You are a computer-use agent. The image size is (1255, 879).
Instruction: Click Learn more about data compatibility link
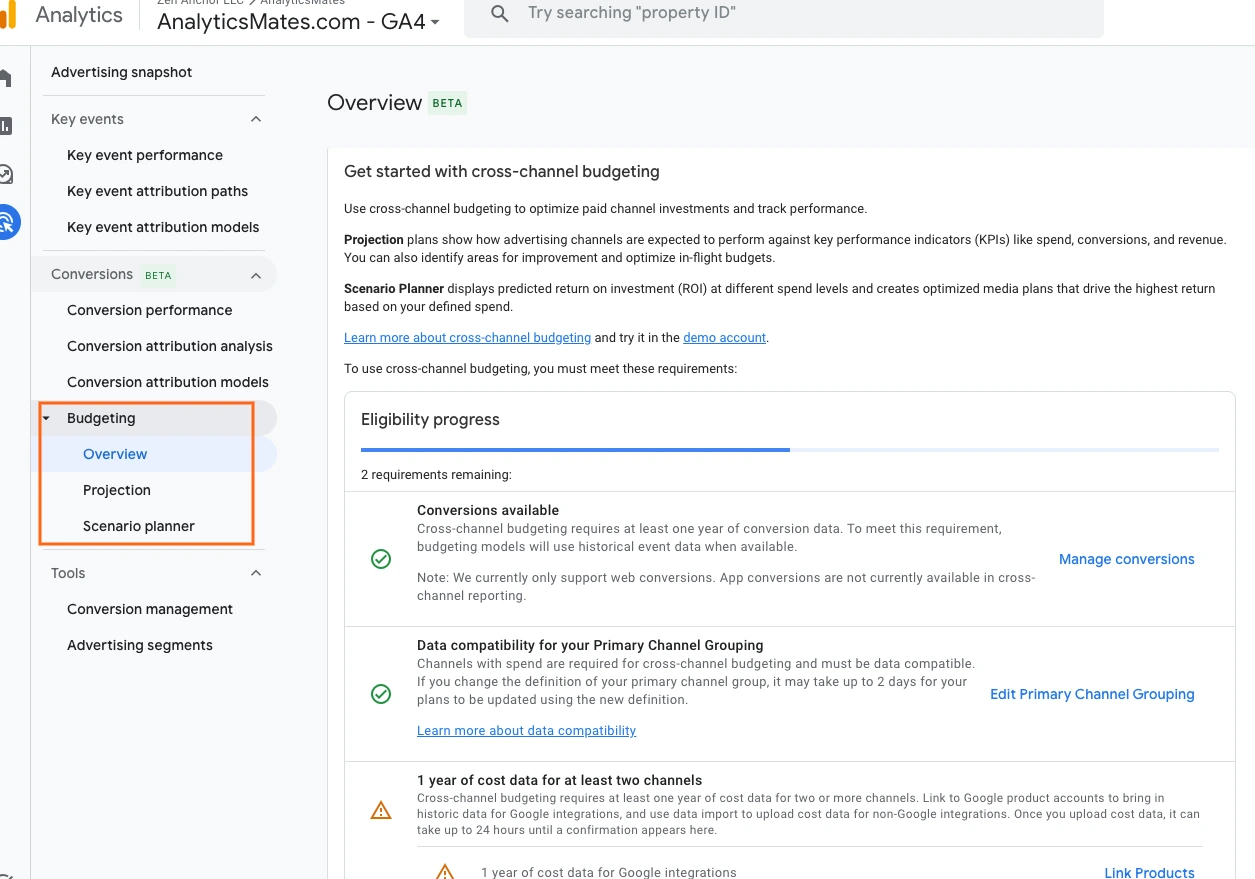pos(526,731)
